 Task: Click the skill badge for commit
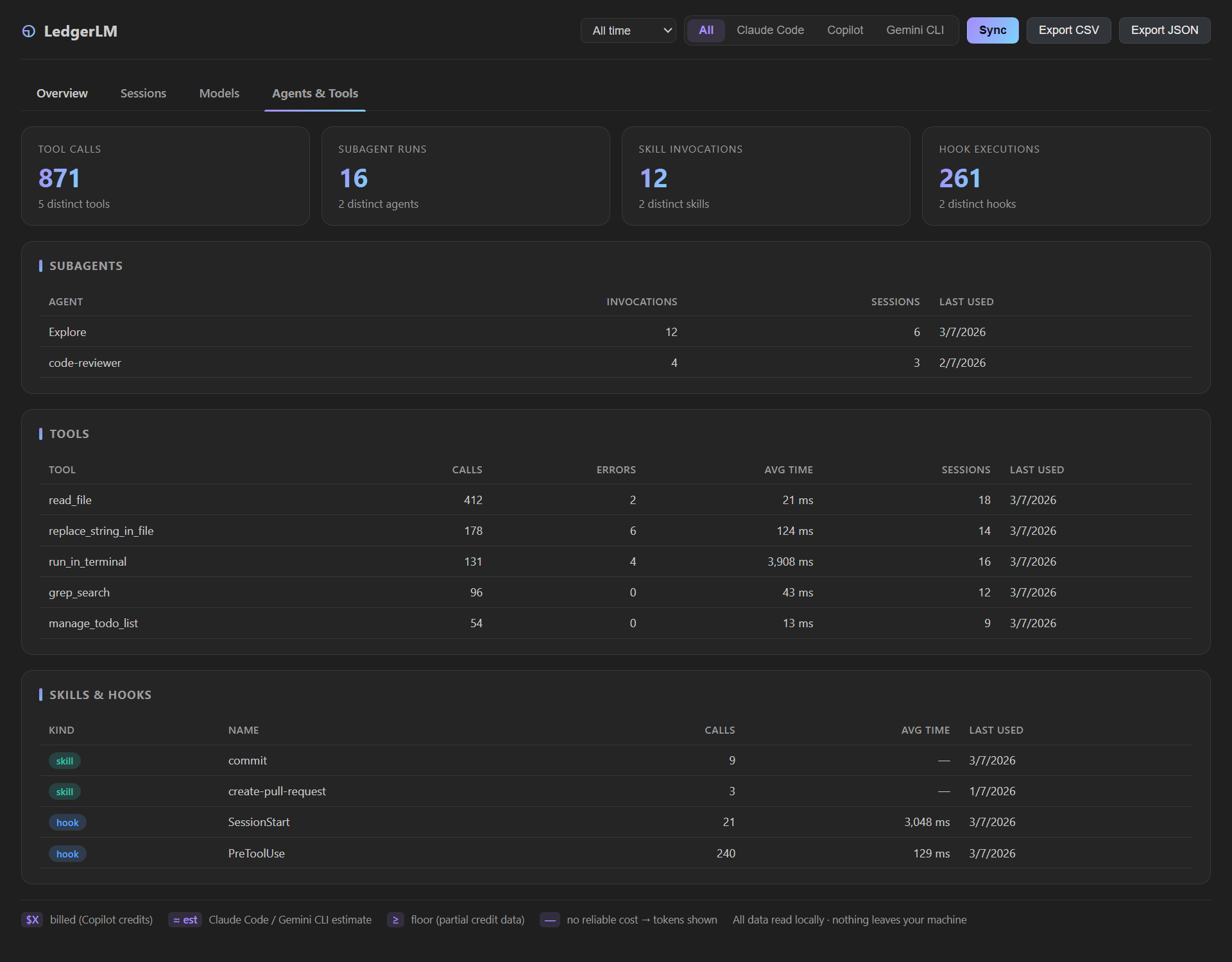[65, 761]
